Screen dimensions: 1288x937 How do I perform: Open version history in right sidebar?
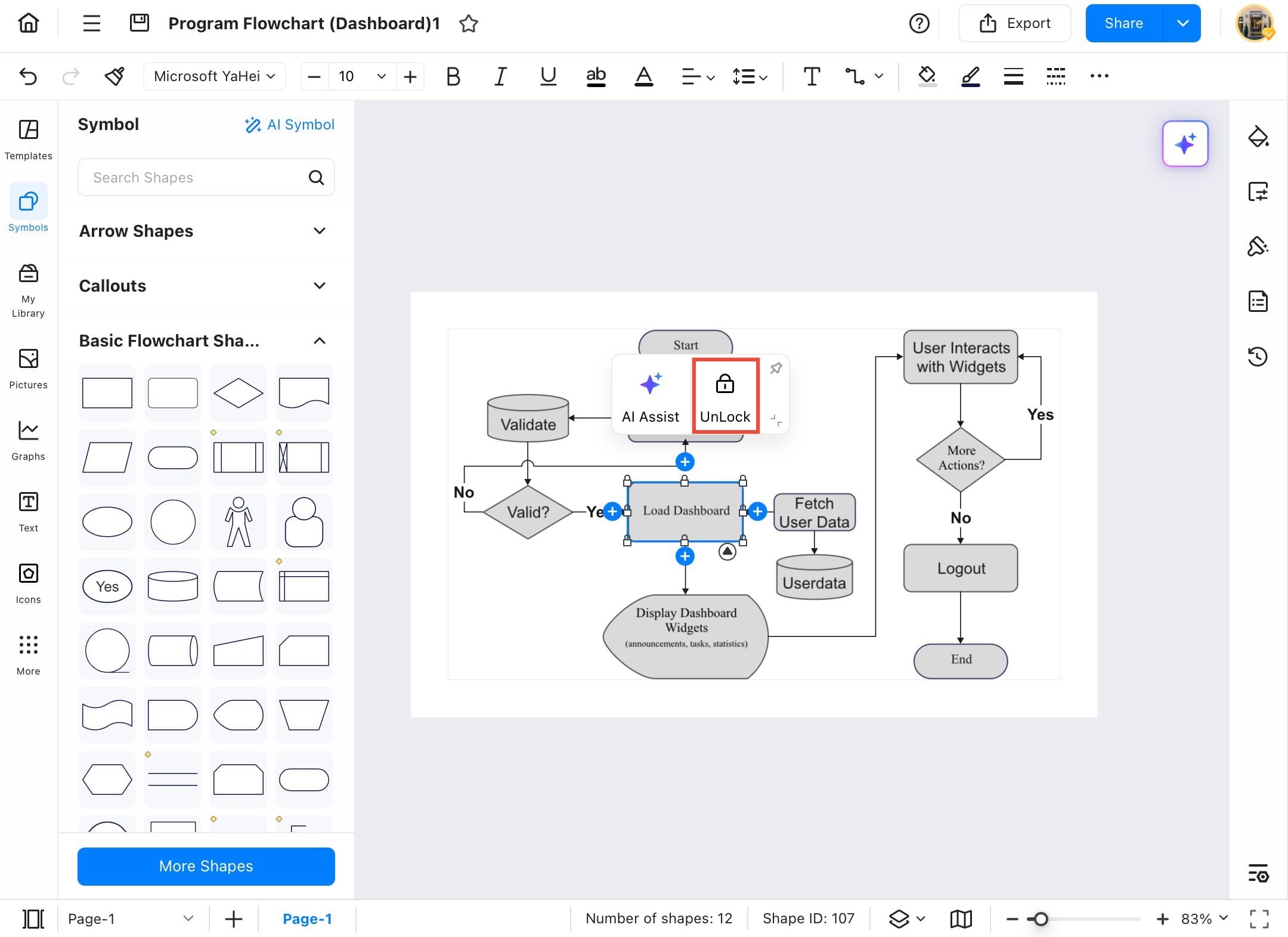tap(1258, 357)
